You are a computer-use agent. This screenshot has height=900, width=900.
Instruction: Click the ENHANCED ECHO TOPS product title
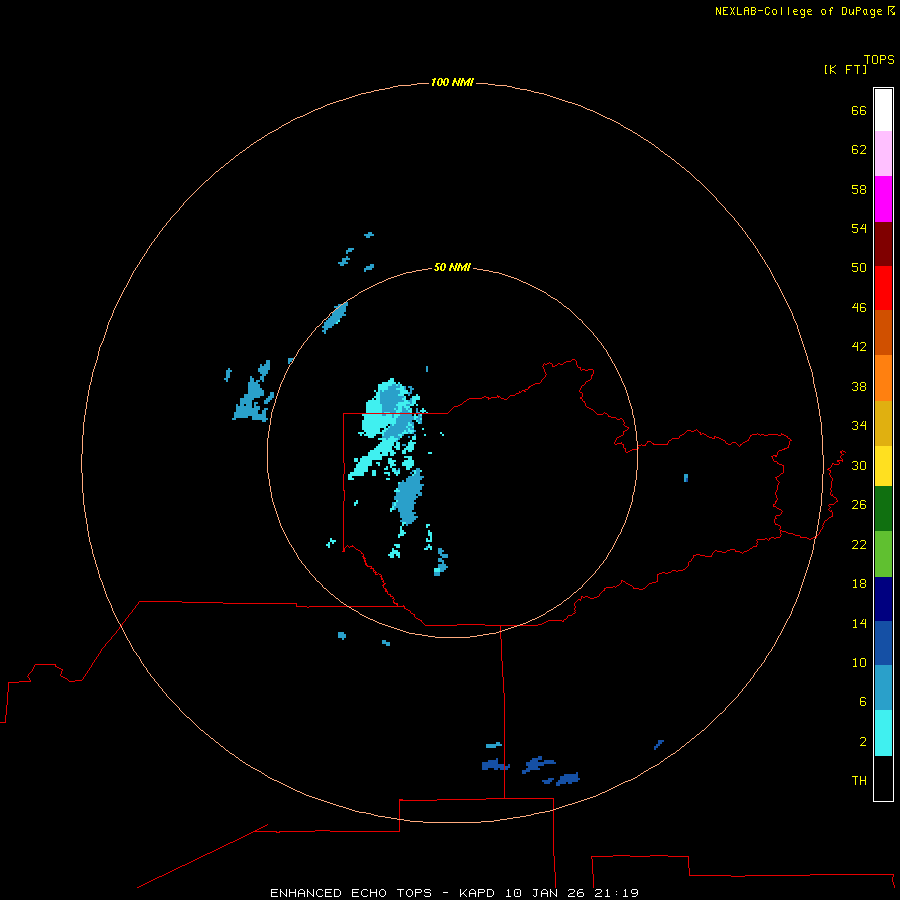click(351, 893)
